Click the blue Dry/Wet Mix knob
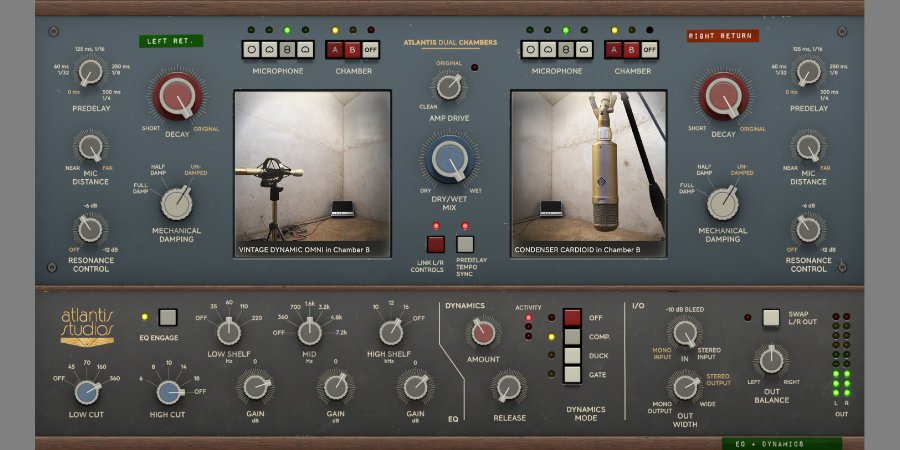 pyautogui.click(x=449, y=160)
